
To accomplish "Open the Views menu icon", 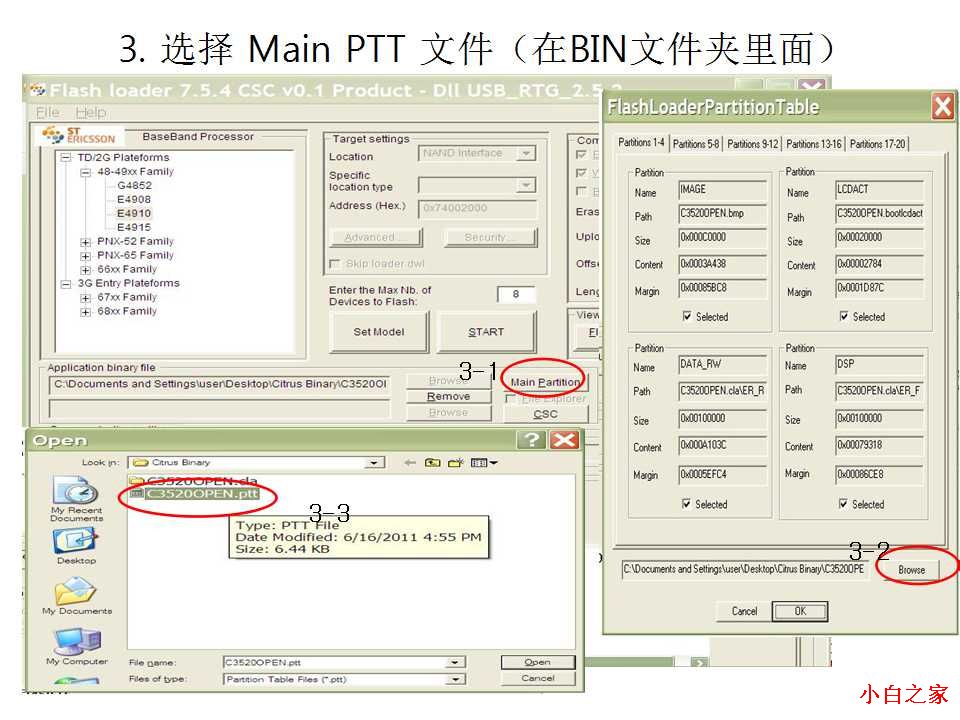I will click(484, 463).
